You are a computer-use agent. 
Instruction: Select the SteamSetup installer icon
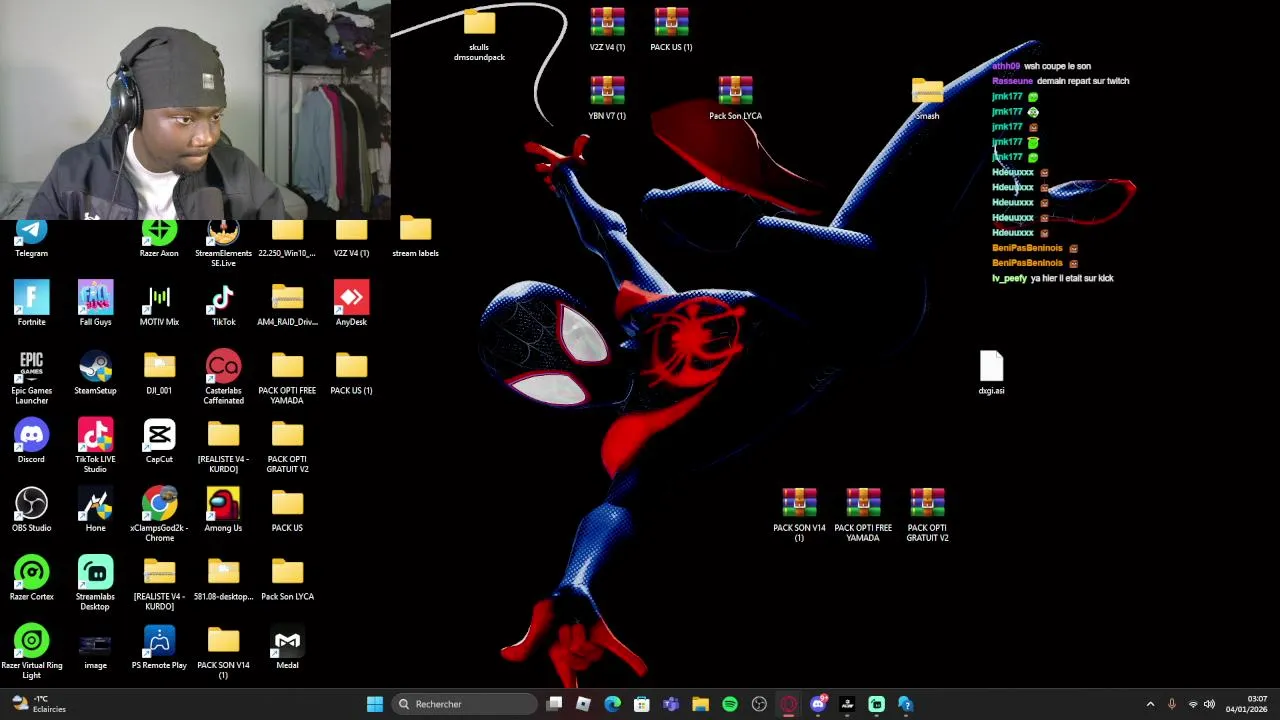point(95,373)
